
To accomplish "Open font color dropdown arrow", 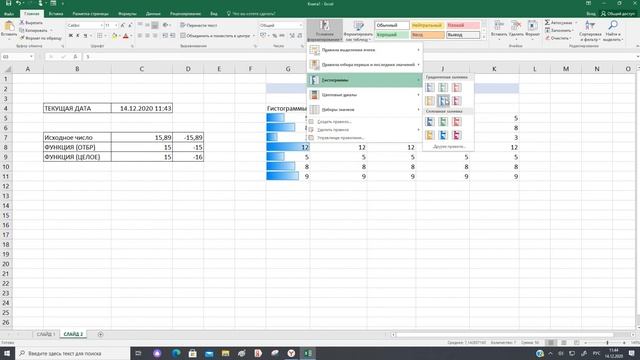I will tap(131, 36).
